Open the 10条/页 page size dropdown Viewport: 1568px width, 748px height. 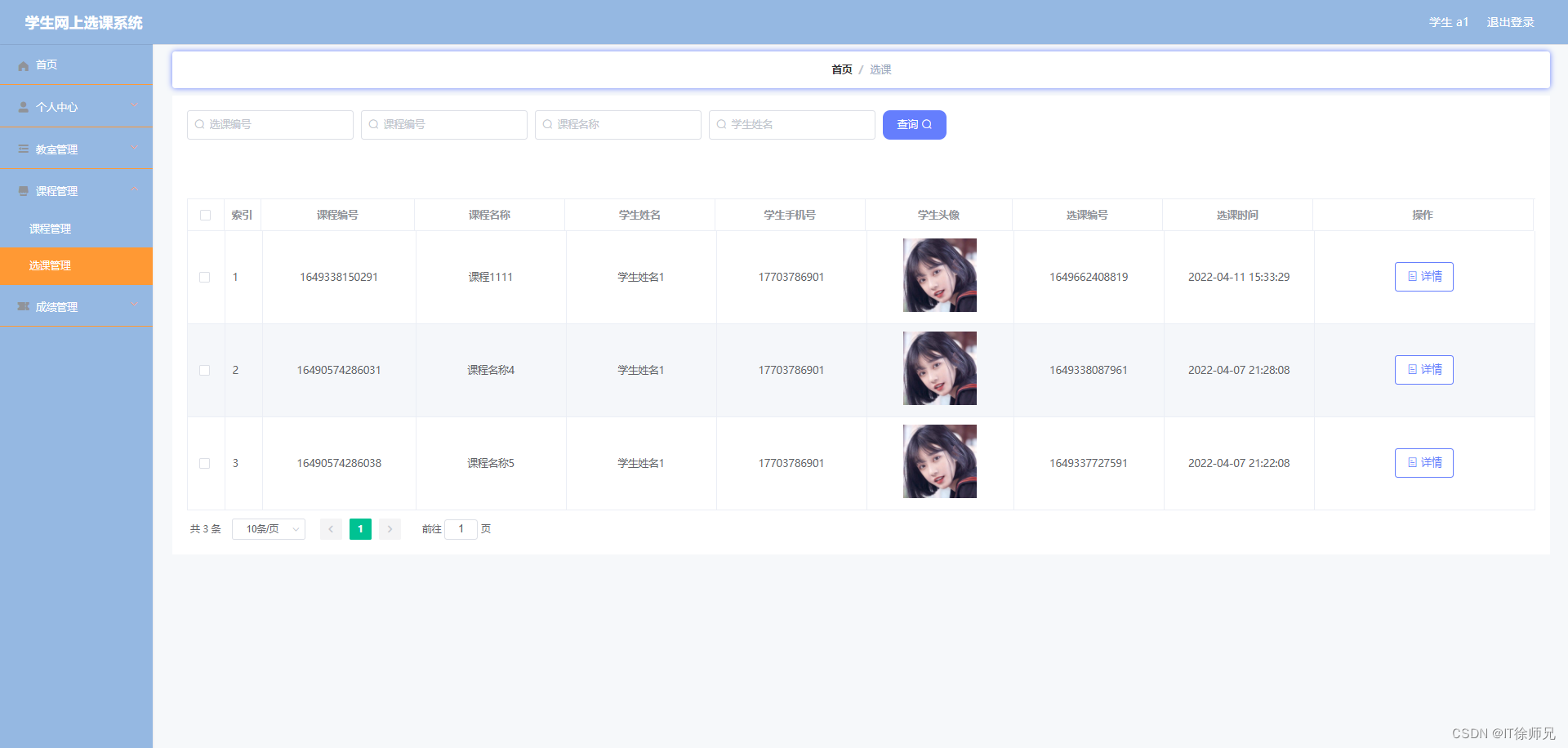tap(268, 529)
